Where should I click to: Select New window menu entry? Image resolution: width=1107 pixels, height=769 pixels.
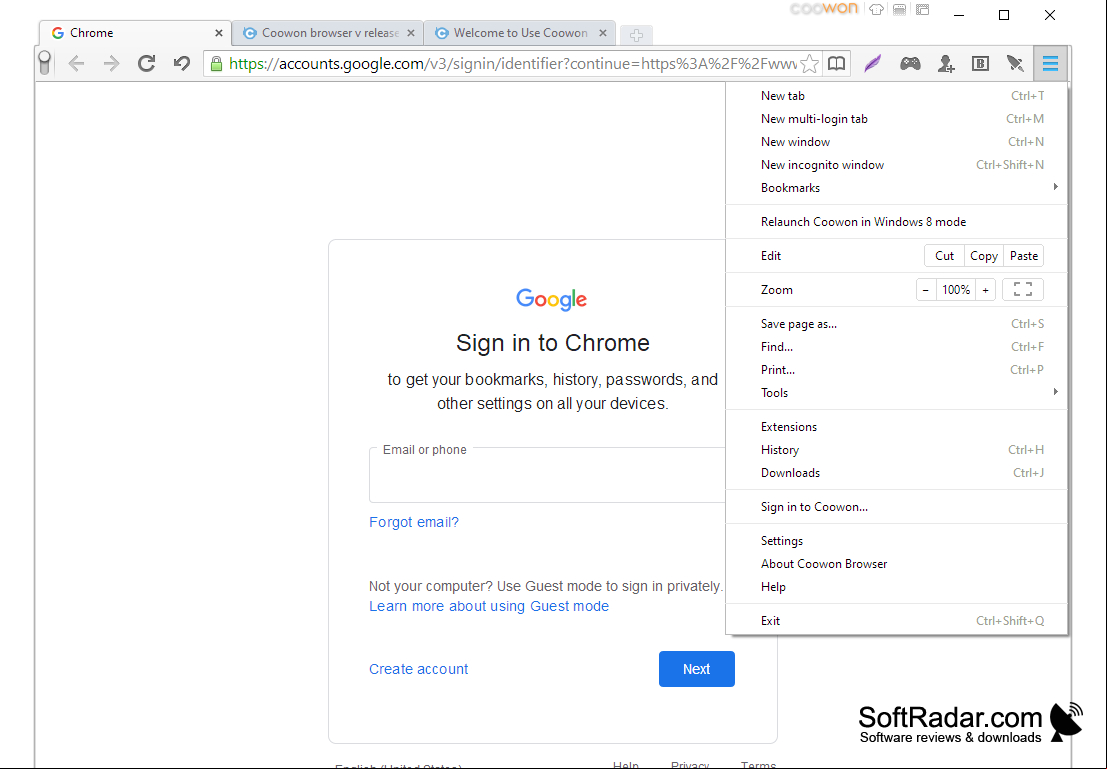pos(897,142)
